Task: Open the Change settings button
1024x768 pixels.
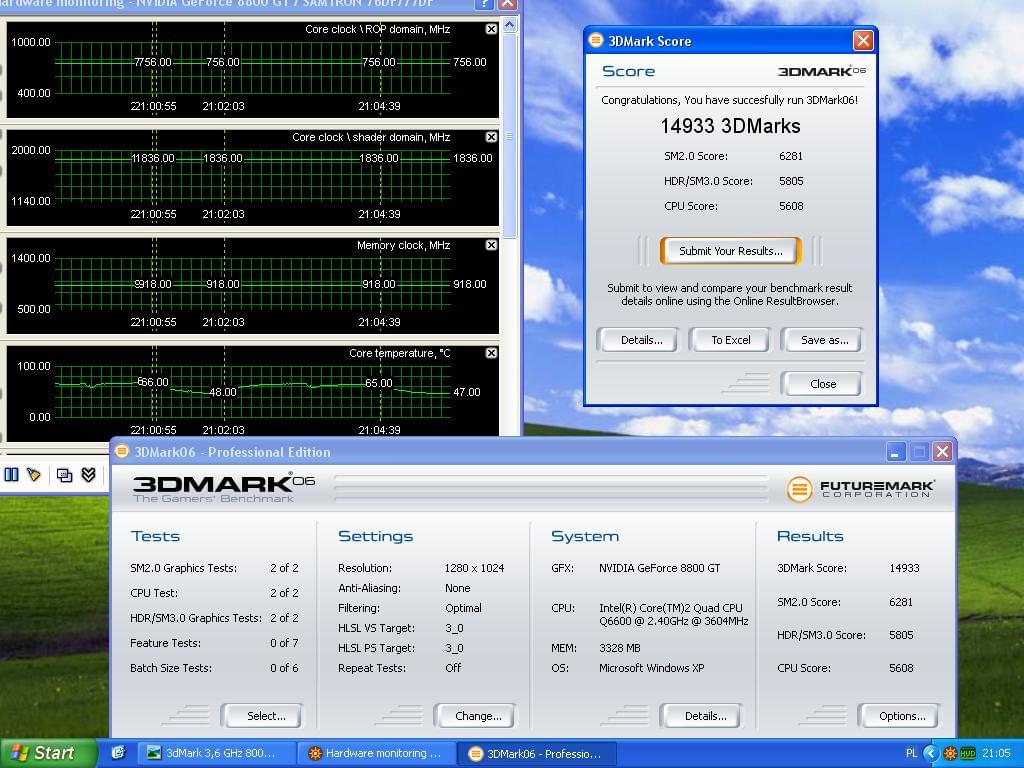Action: point(477,716)
